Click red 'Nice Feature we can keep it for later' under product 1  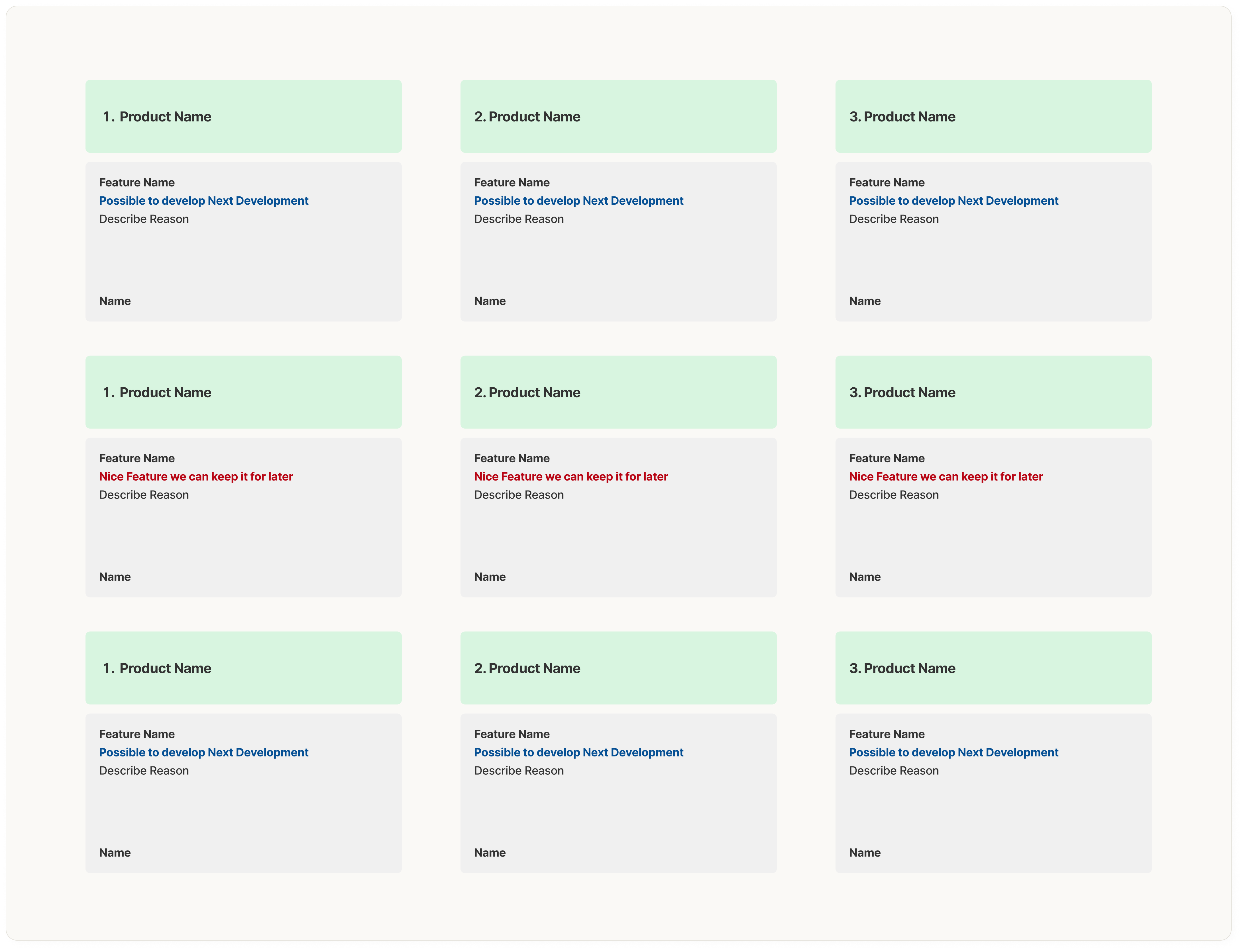tap(196, 477)
